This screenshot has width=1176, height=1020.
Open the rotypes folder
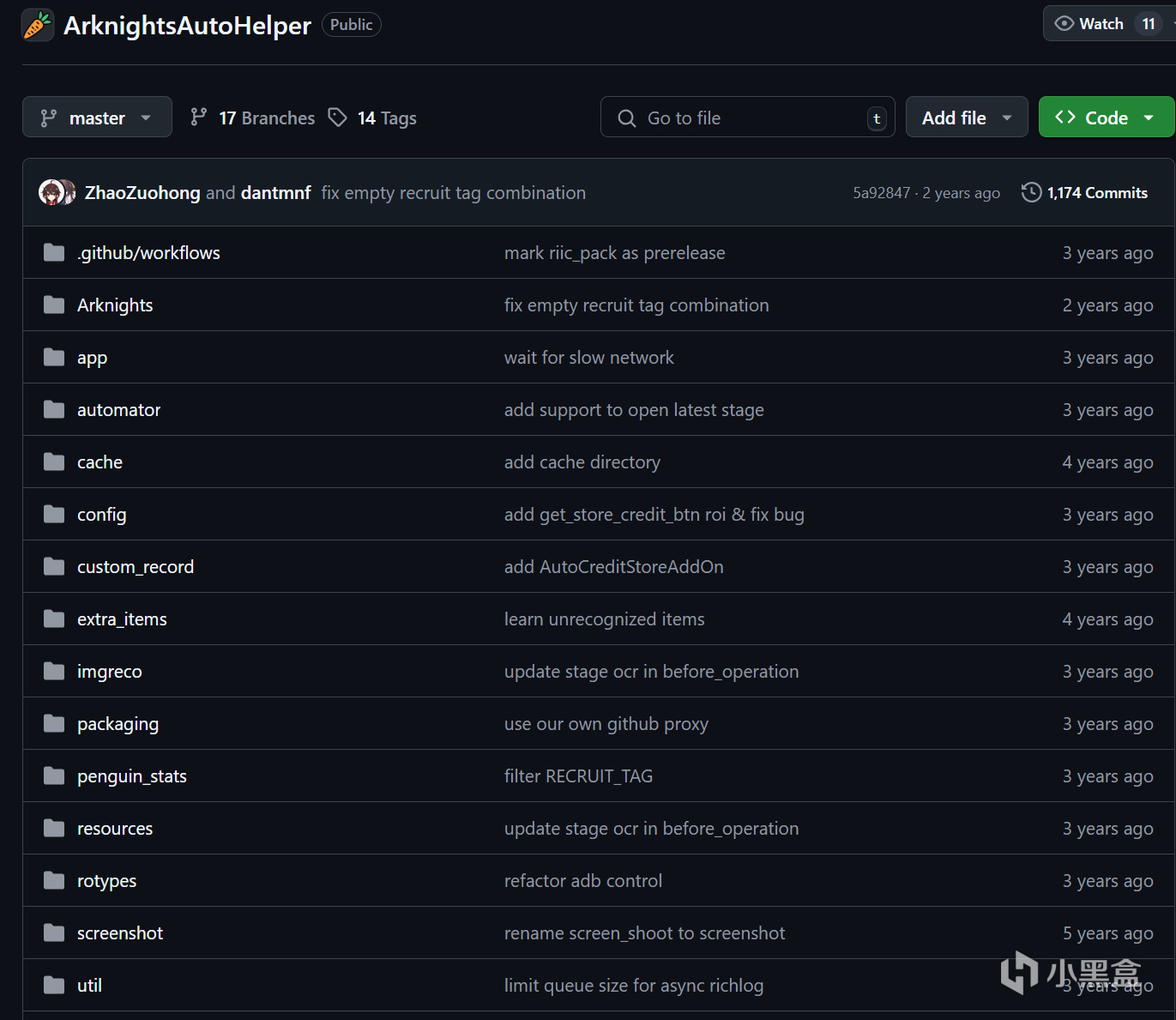106,881
